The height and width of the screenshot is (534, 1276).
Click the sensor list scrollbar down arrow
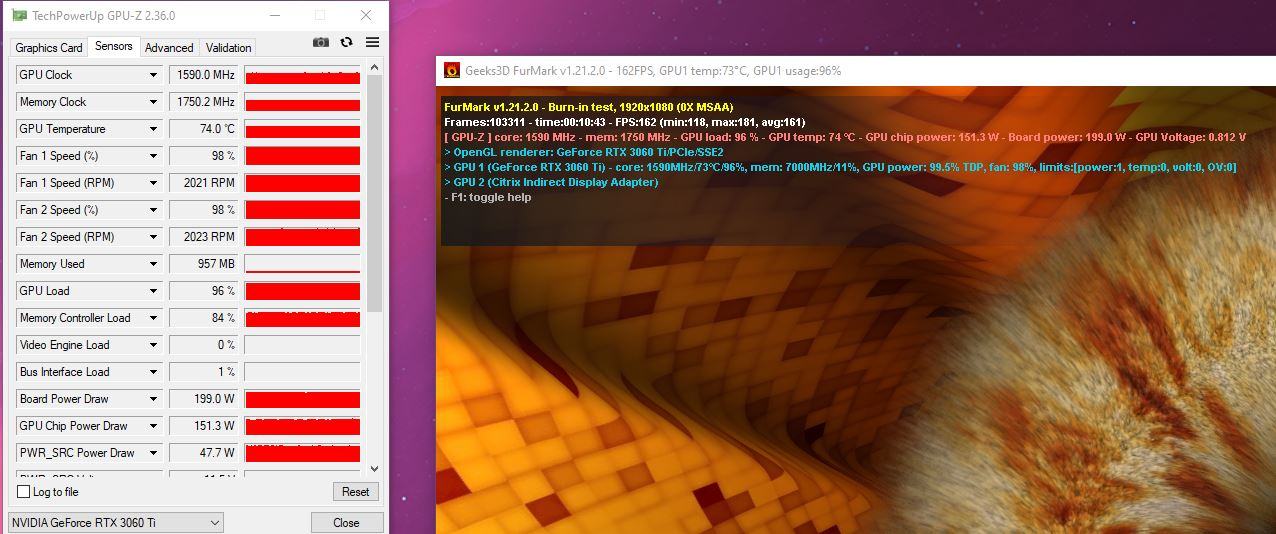(x=375, y=468)
